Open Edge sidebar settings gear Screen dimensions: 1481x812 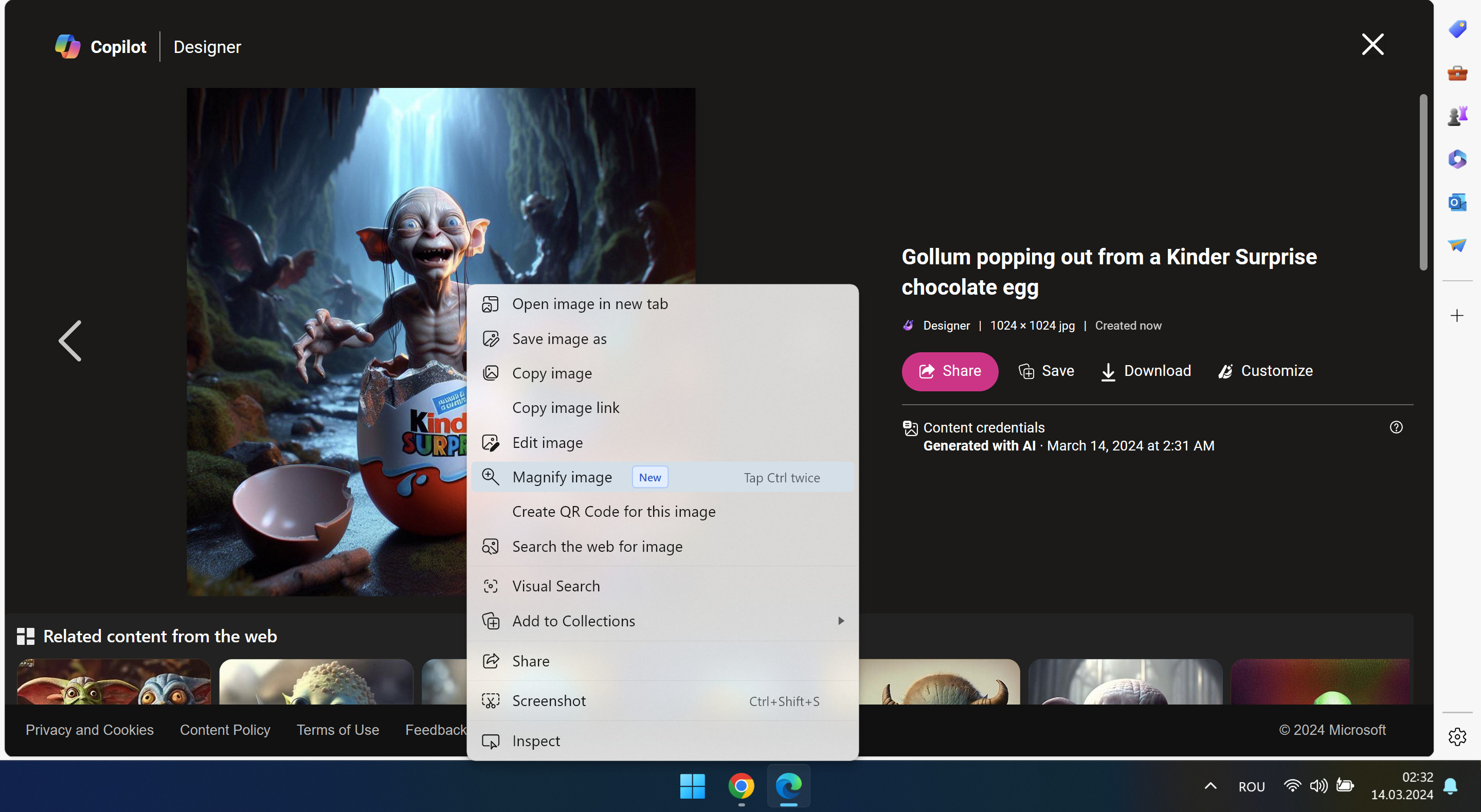[1457, 736]
